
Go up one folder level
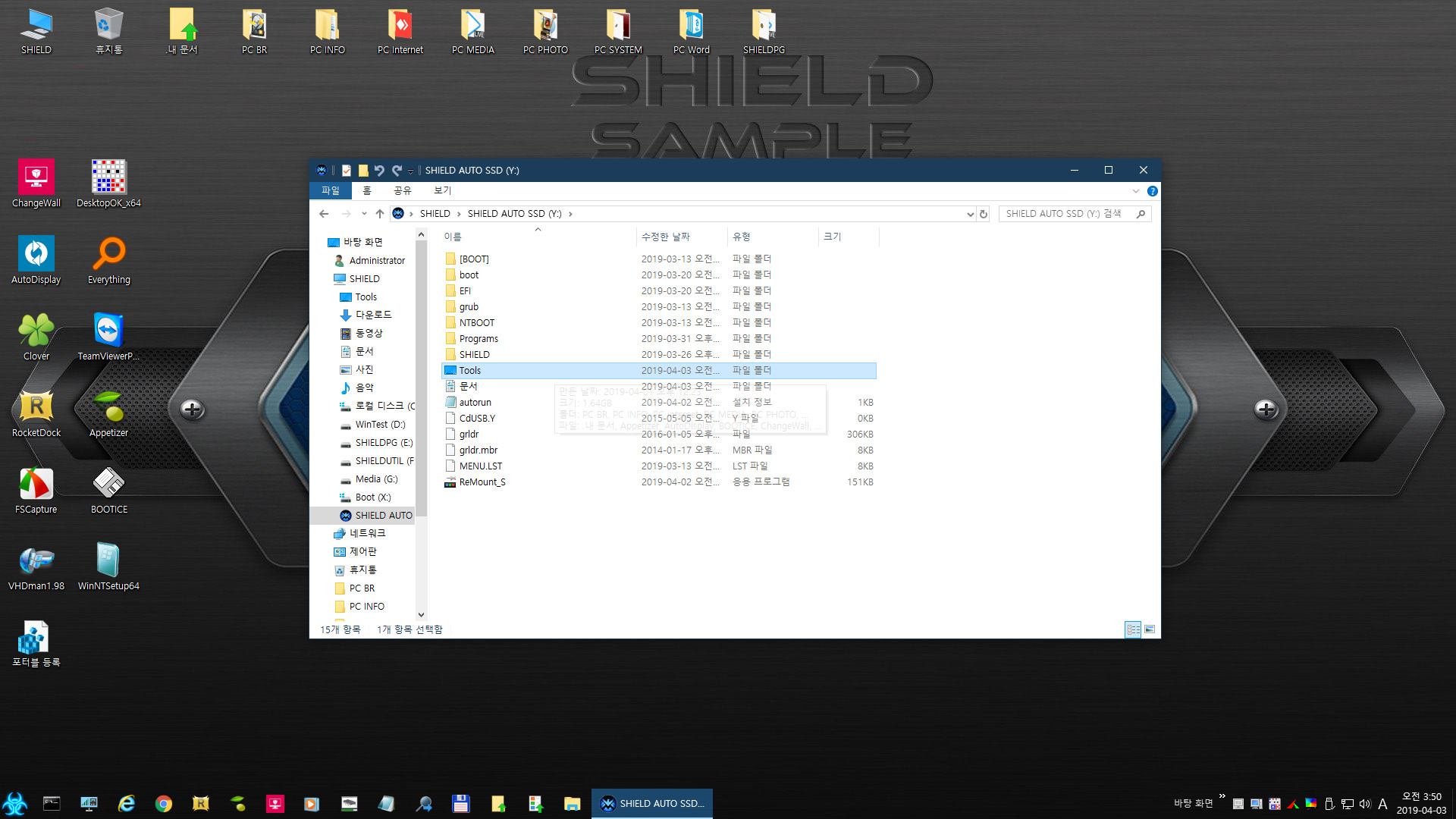click(x=380, y=214)
